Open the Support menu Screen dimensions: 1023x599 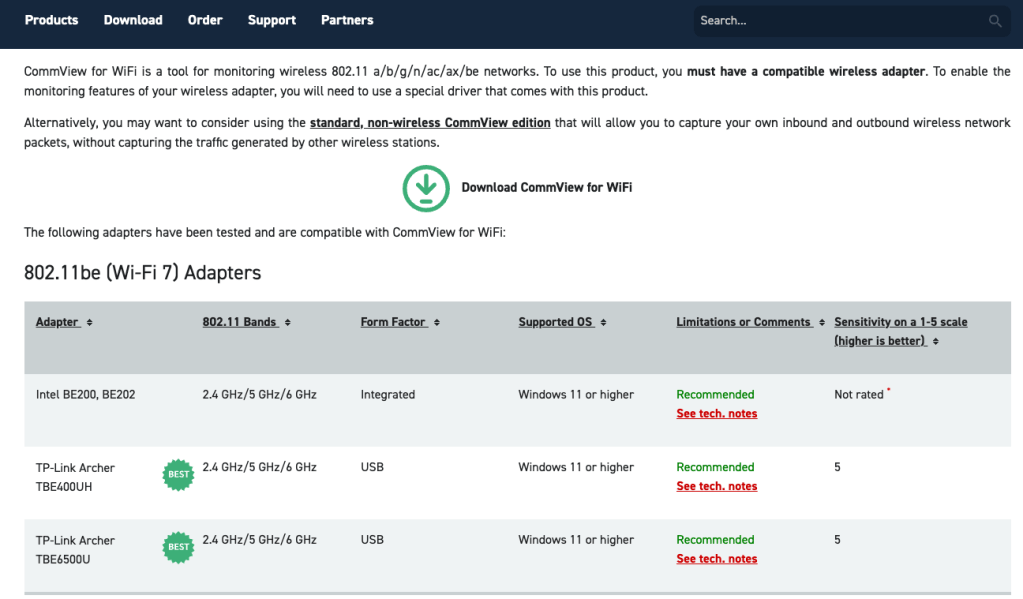click(272, 20)
